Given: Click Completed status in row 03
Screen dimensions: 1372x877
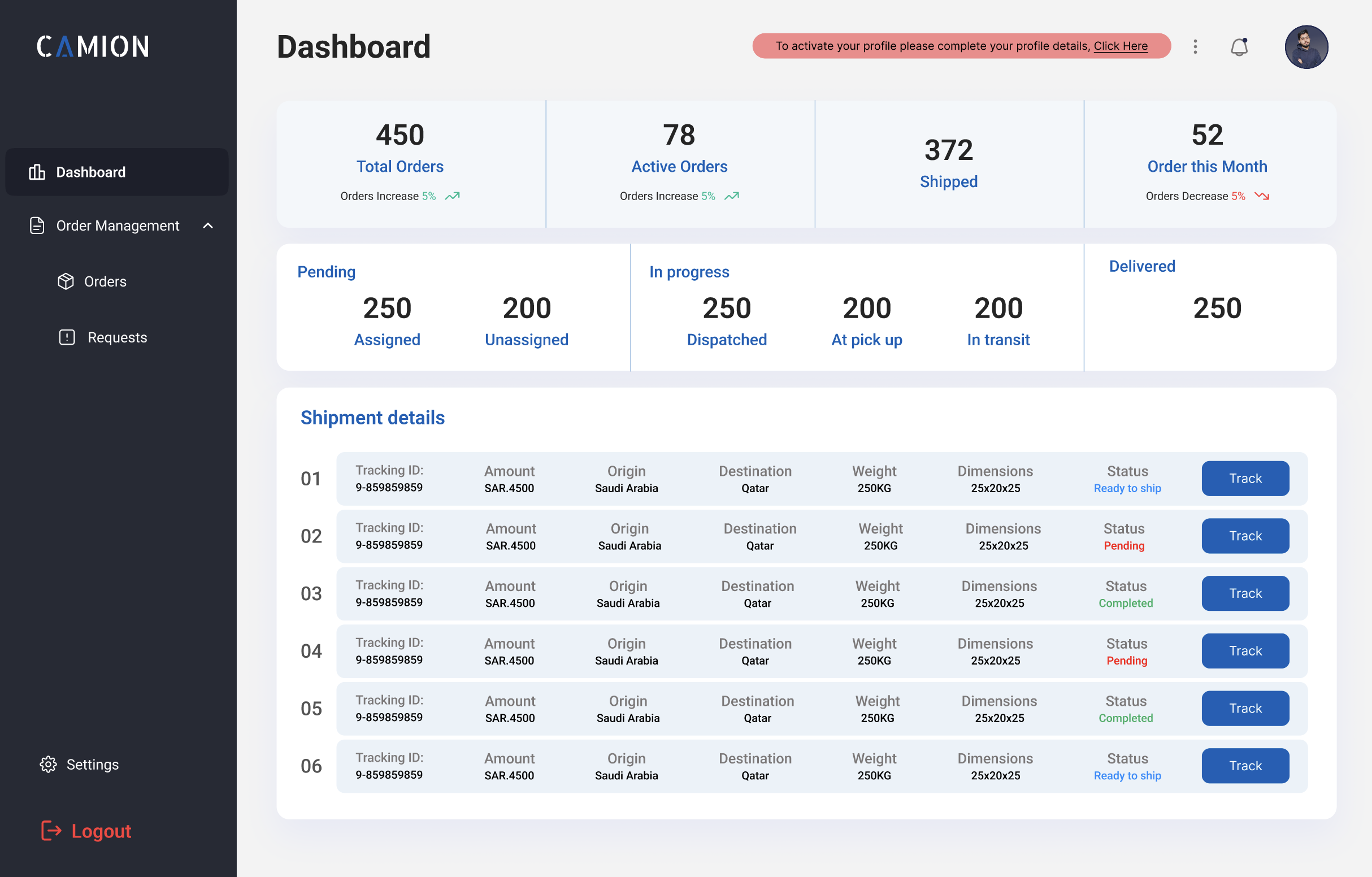Looking at the screenshot, I should tap(1126, 603).
